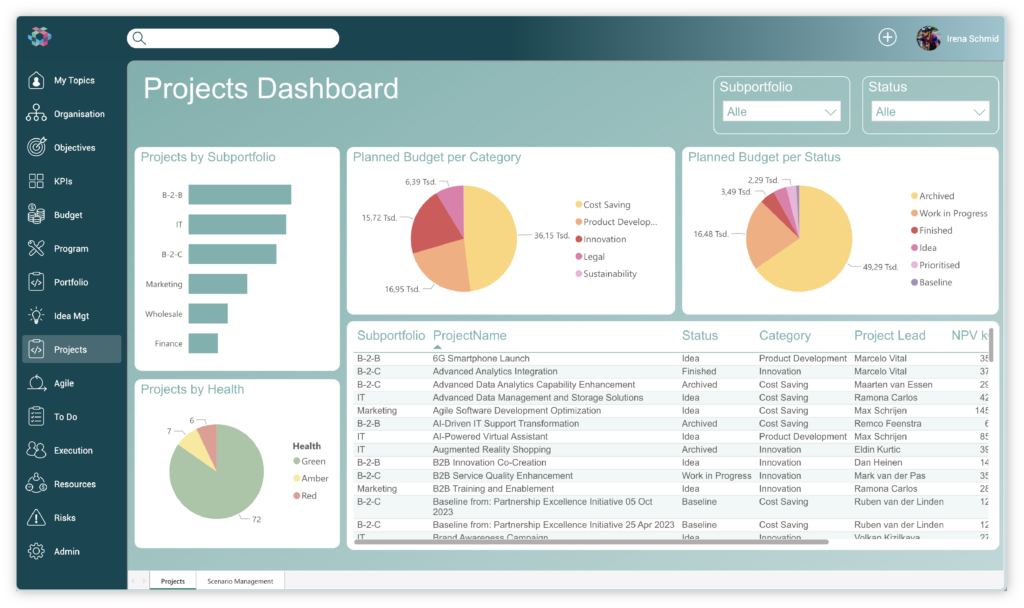Viewport: 1024px width, 608px height.
Task: Click the Objectives target icon
Action: click(36, 147)
